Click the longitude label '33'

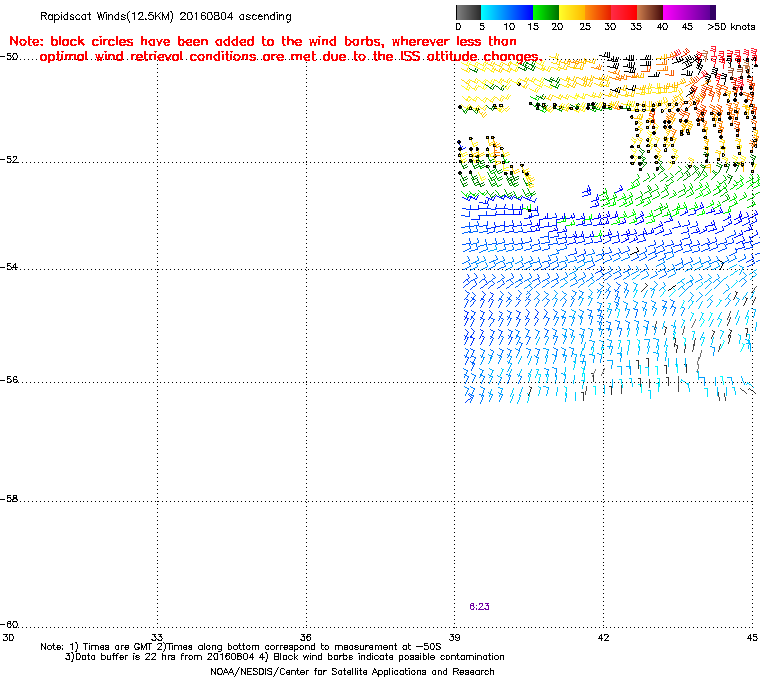pyautogui.click(x=157, y=638)
